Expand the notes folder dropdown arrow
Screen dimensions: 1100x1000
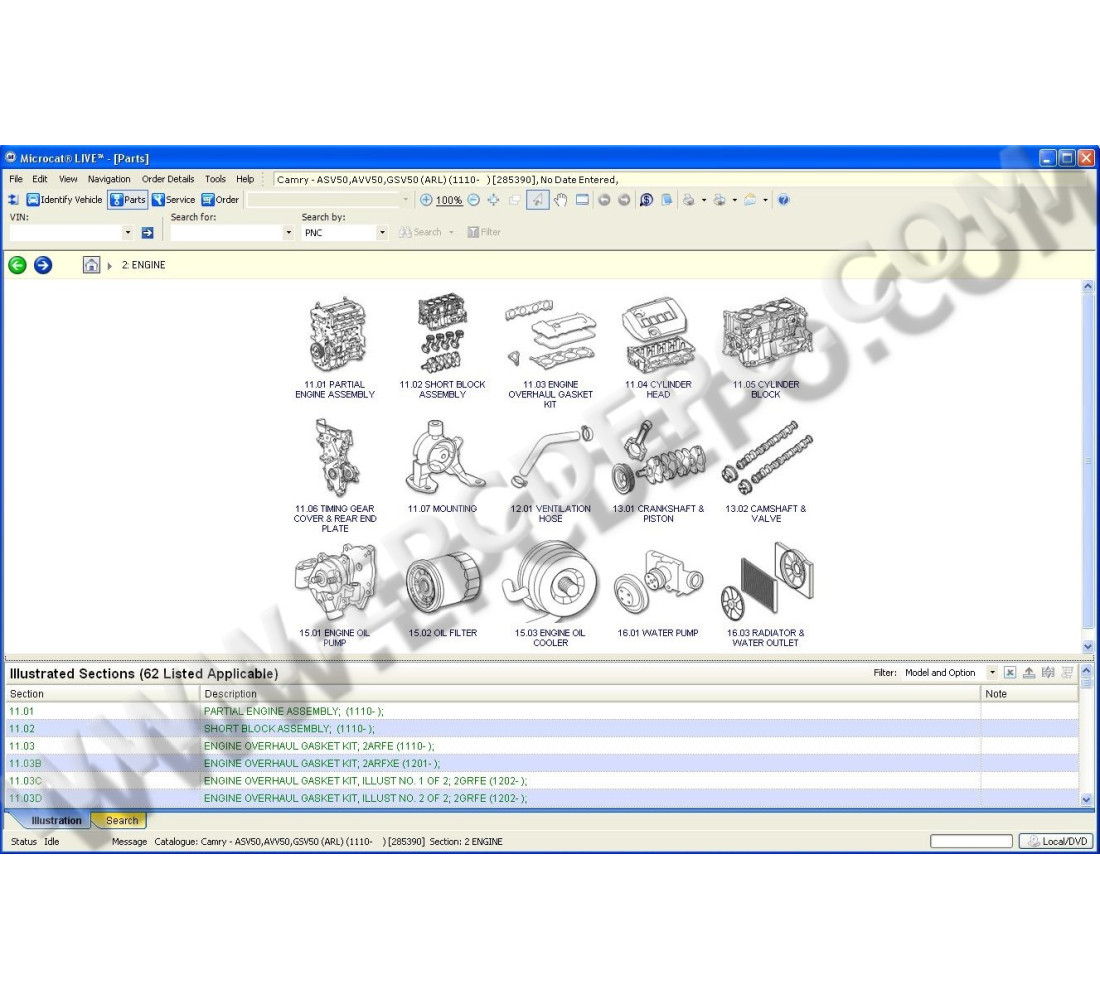(765, 200)
